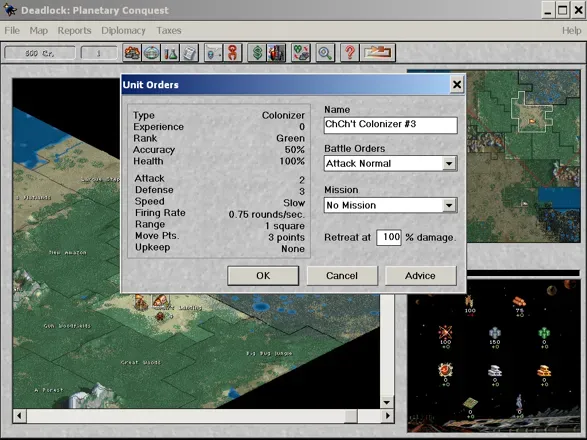Screen dimensions: 587x440
Task: Click the "3 points" move value
Action: (286, 237)
